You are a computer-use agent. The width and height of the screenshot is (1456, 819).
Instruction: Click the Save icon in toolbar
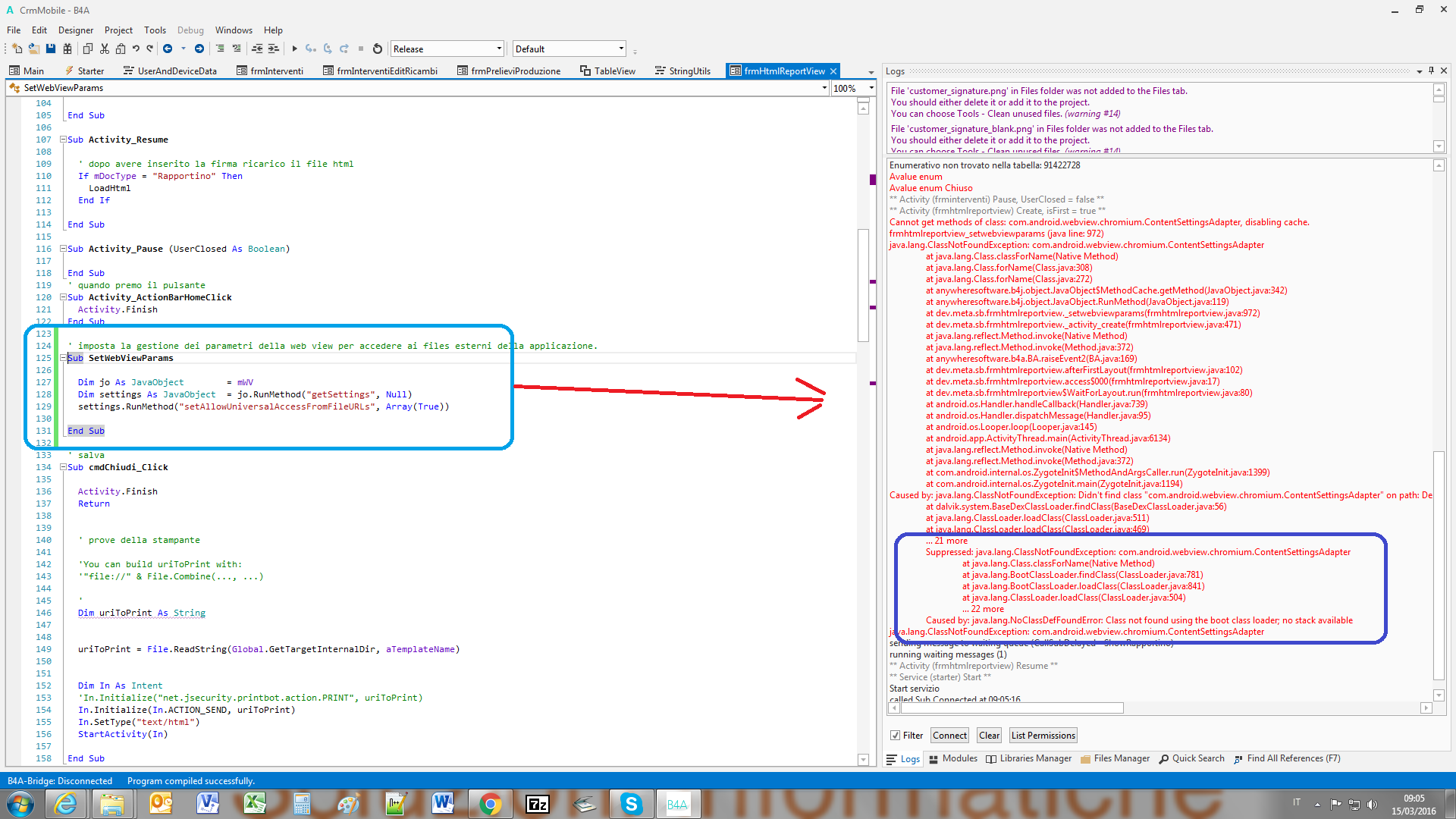(x=51, y=49)
